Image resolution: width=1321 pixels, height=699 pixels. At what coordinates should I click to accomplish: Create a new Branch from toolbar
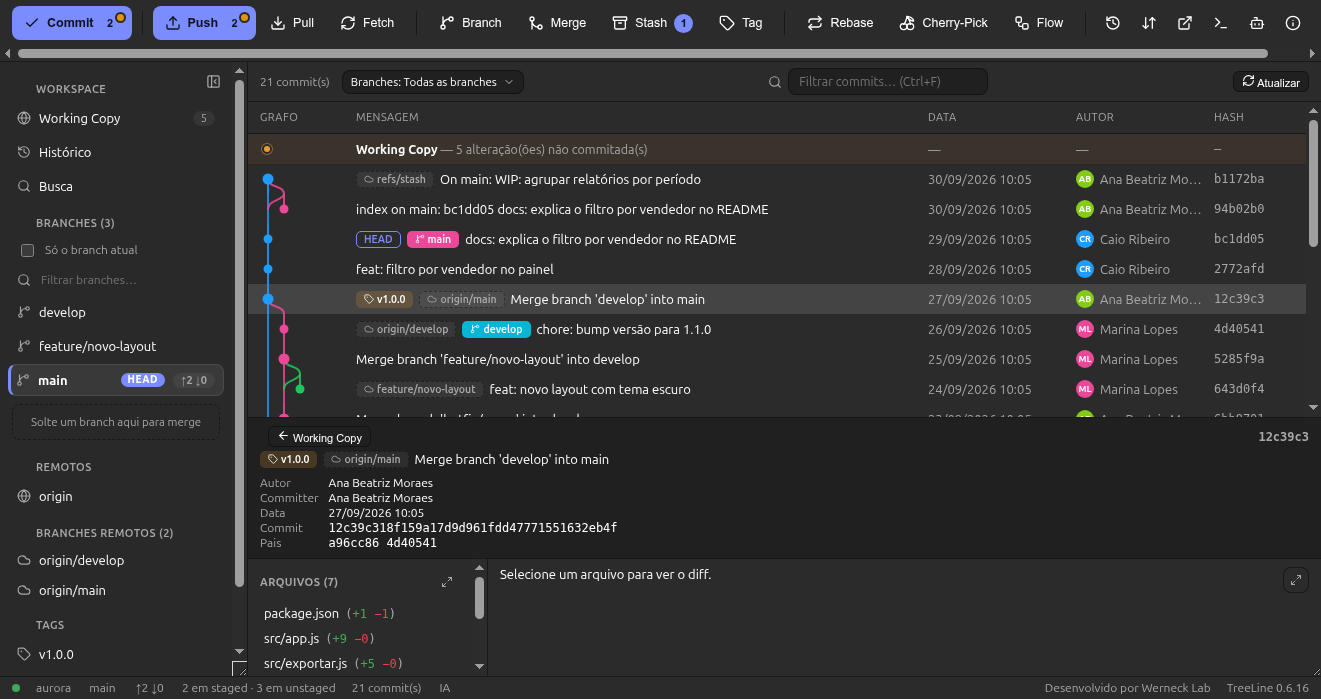(x=470, y=23)
